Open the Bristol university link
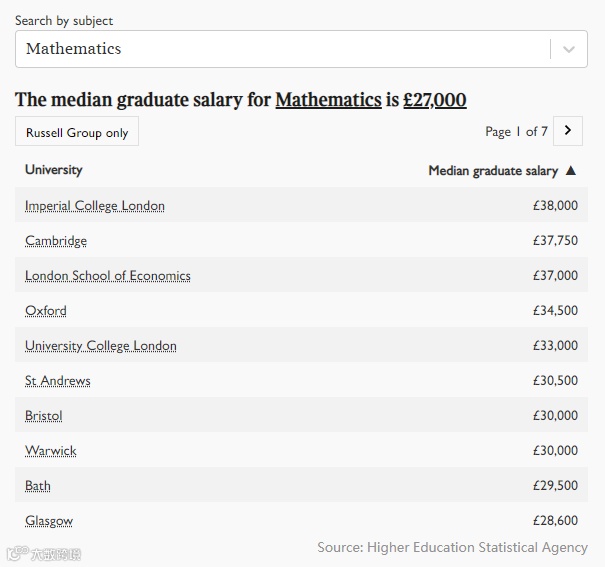 (x=44, y=416)
